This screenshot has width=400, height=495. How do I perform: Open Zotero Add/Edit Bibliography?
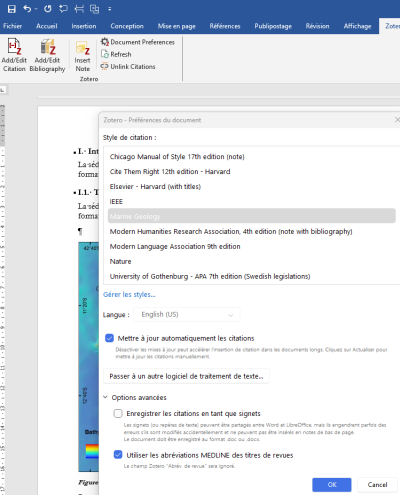tap(47, 55)
